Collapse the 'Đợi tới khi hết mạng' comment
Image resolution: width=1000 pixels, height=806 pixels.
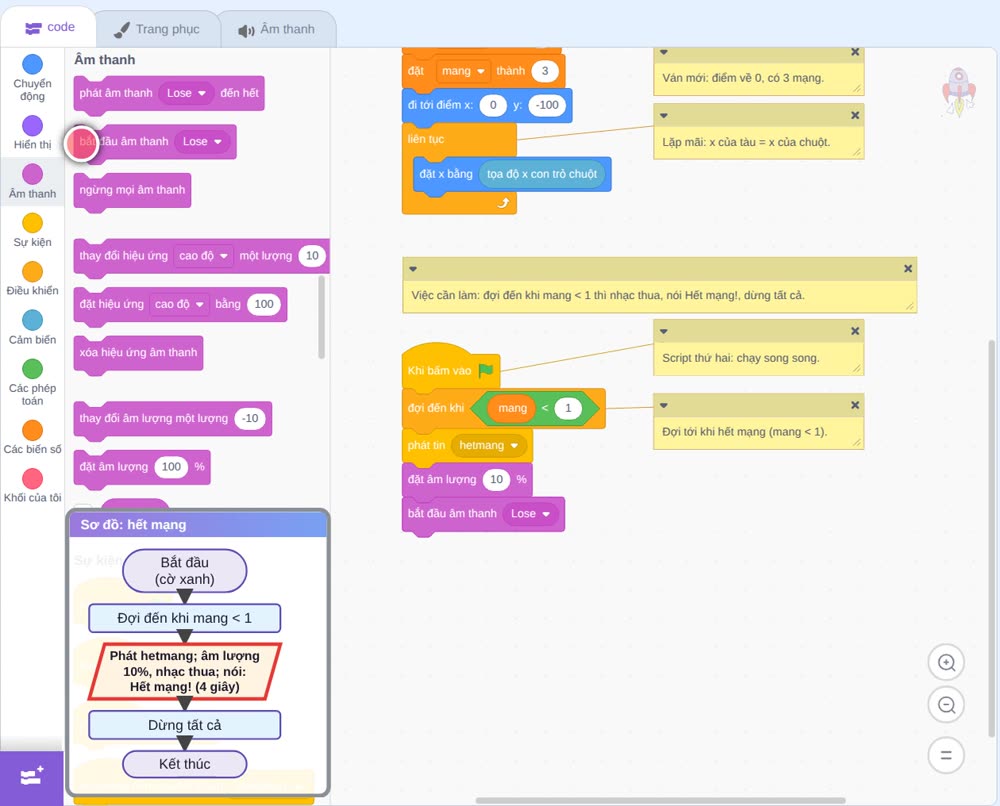click(x=664, y=406)
